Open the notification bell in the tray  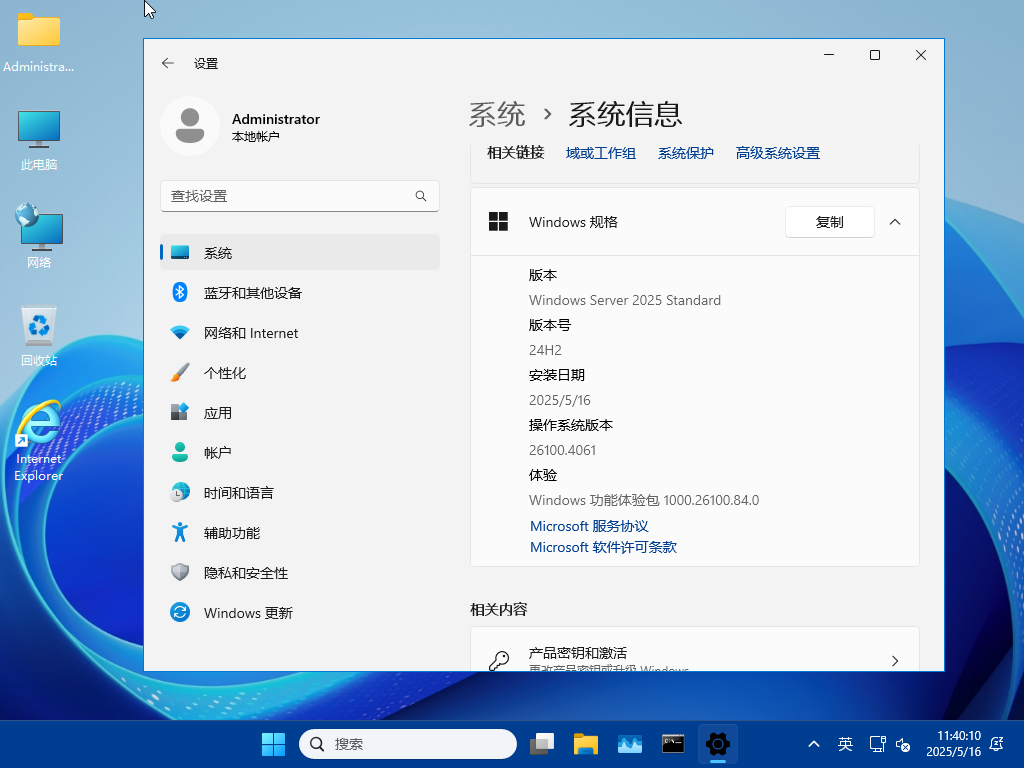997,744
